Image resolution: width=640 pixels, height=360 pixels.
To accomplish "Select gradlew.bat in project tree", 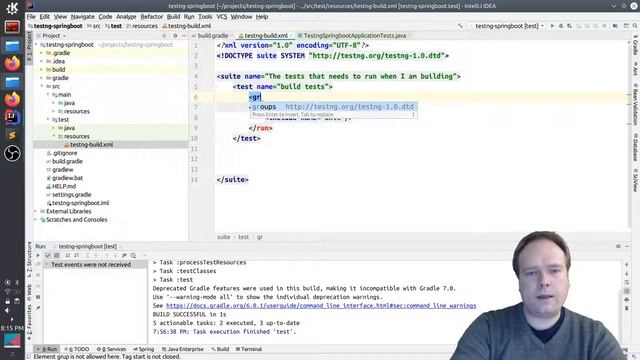I will (67, 178).
